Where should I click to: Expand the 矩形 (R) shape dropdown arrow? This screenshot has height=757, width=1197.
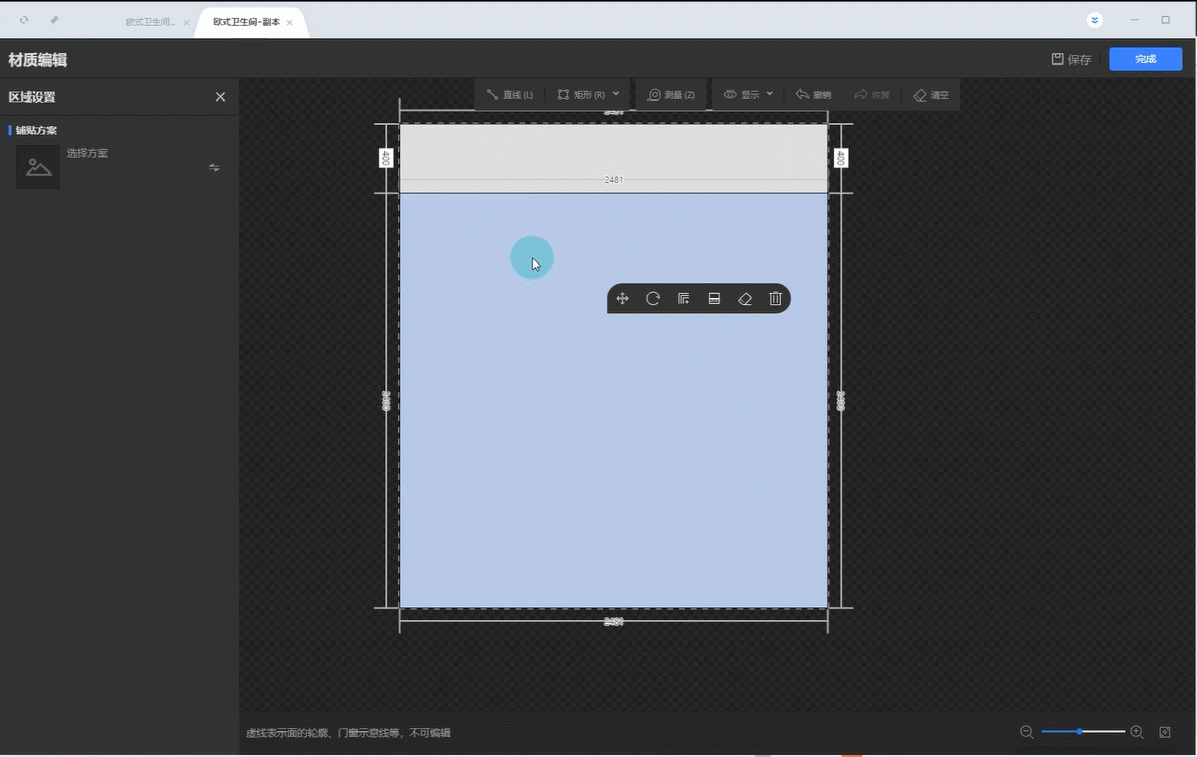(616, 94)
